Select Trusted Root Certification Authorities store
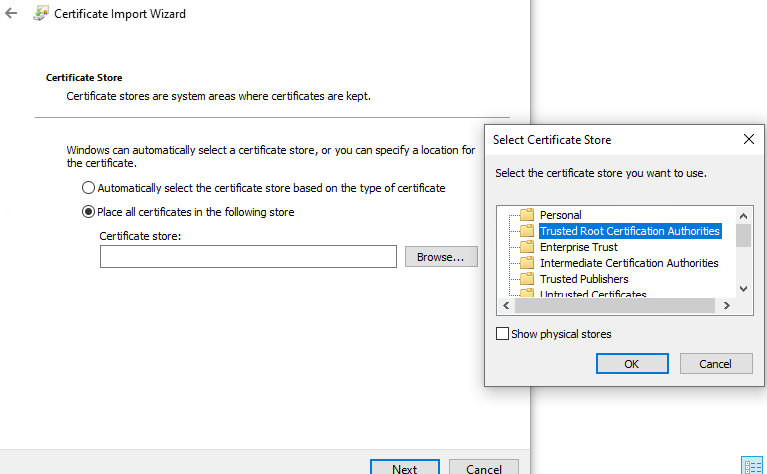This screenshot has height=474, width=767. tap(630, 231)
